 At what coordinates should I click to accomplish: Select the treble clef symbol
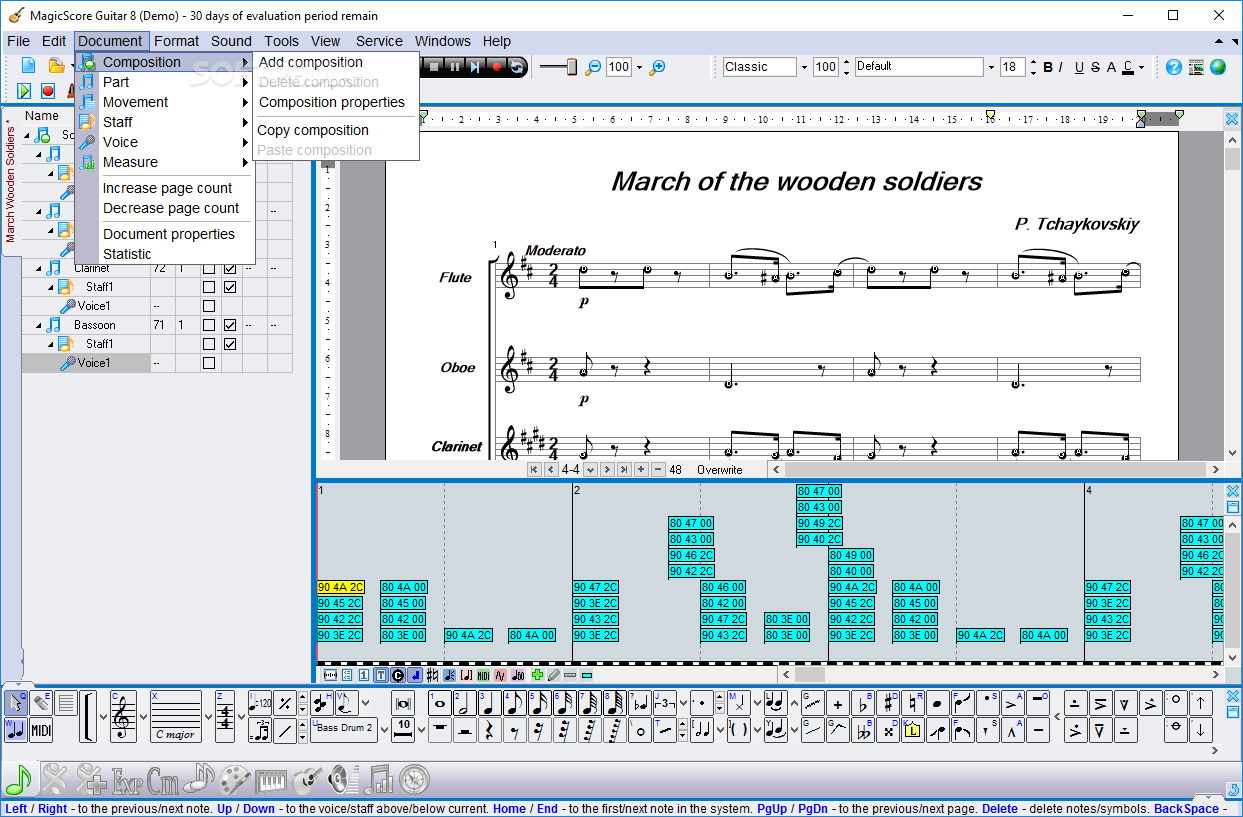click(x=124, y=716)
